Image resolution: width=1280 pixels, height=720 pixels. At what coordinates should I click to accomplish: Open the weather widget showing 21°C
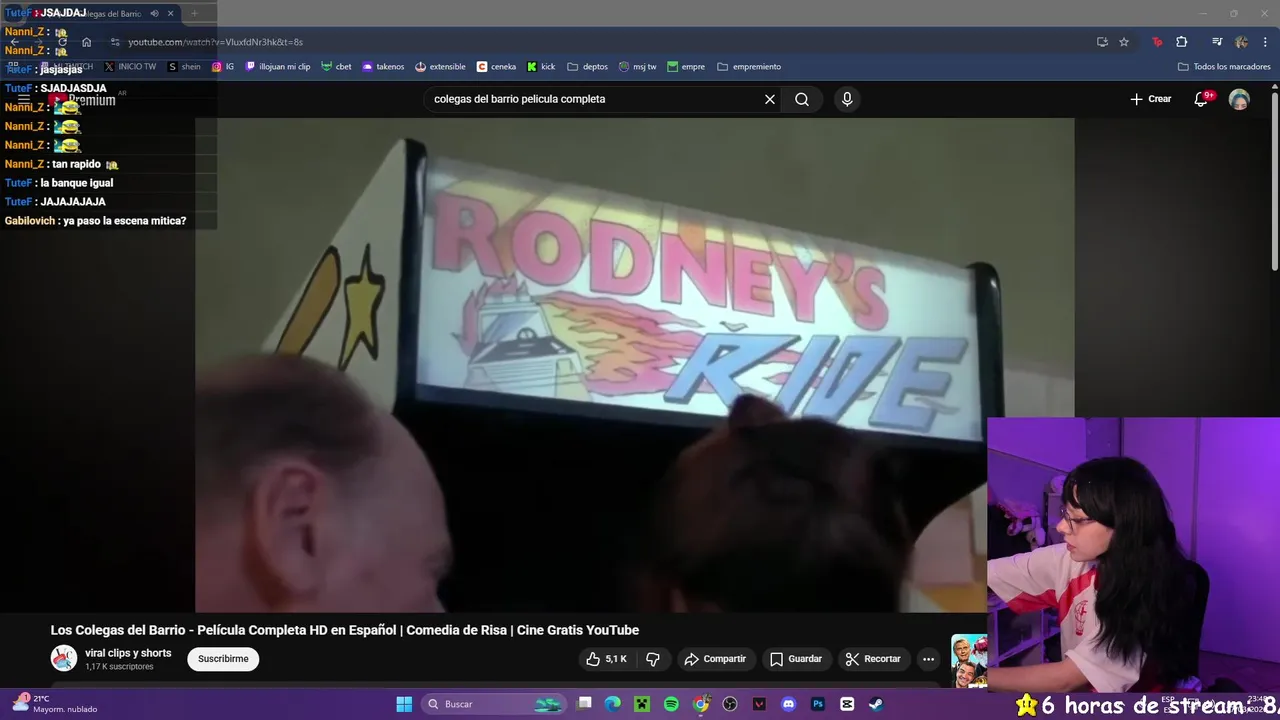pyautogui.click(x=55, y=704)
